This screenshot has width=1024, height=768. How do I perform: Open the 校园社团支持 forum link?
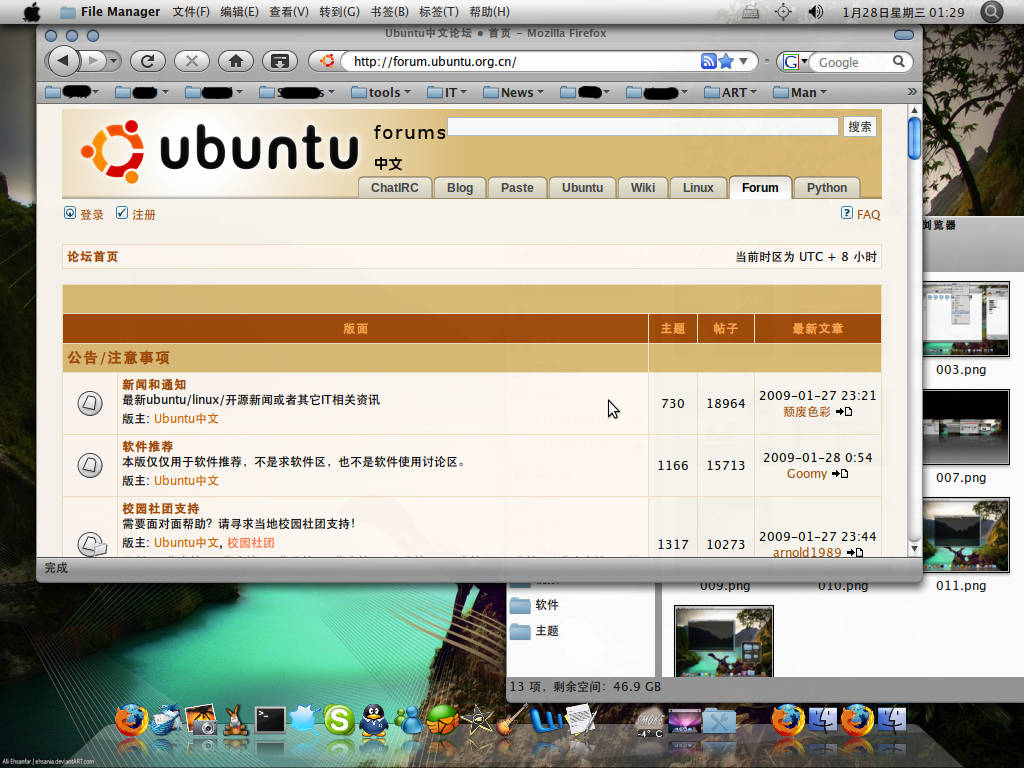161,509
